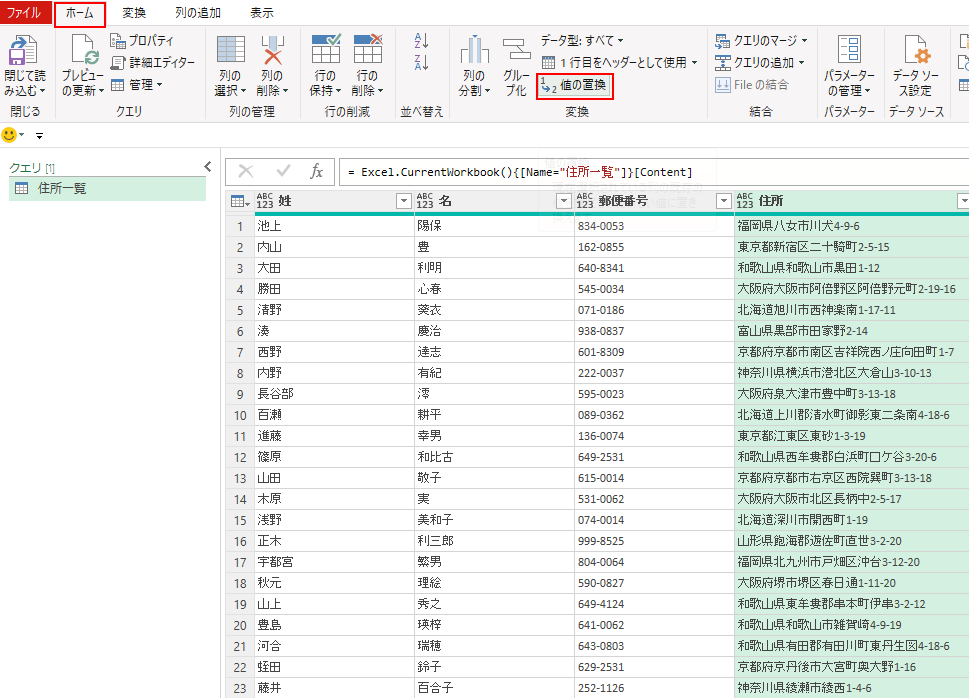Click Use First Row as Headers (1行目をヘッダーとして使用)
This screenshot has width=969, height=698.
click(x=620, y=62)
